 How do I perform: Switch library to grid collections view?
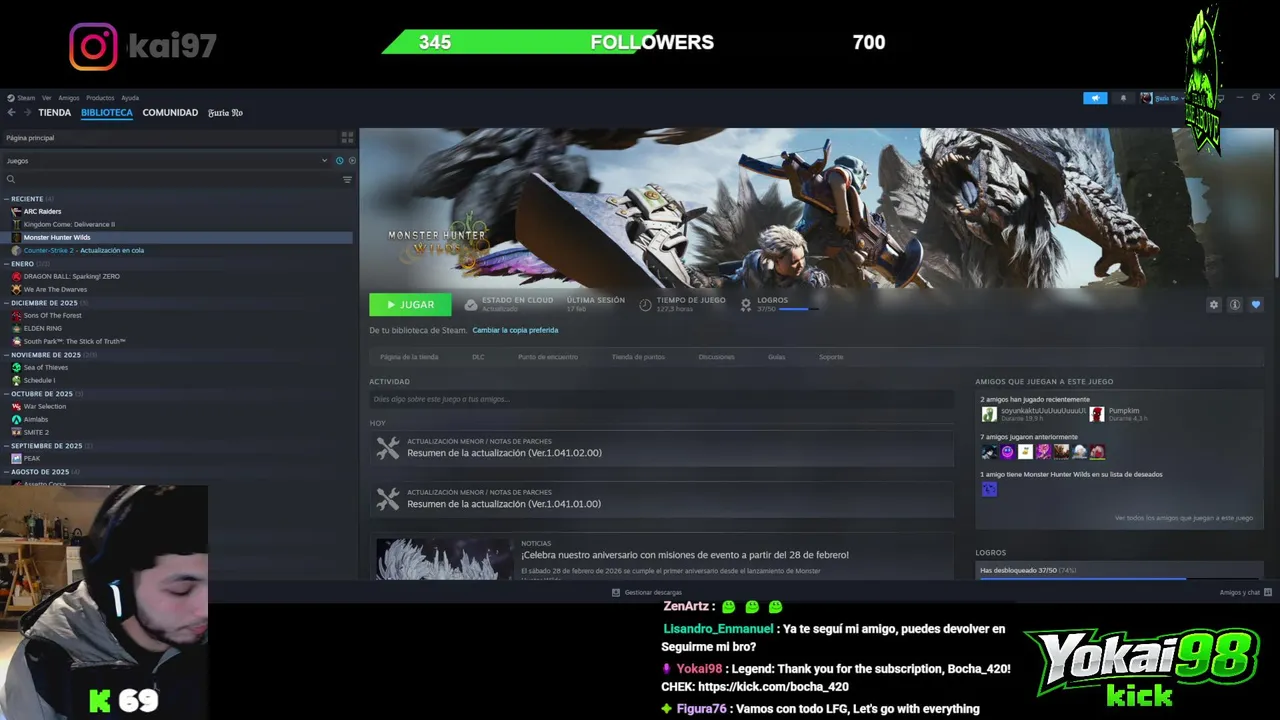coord(347,138)
